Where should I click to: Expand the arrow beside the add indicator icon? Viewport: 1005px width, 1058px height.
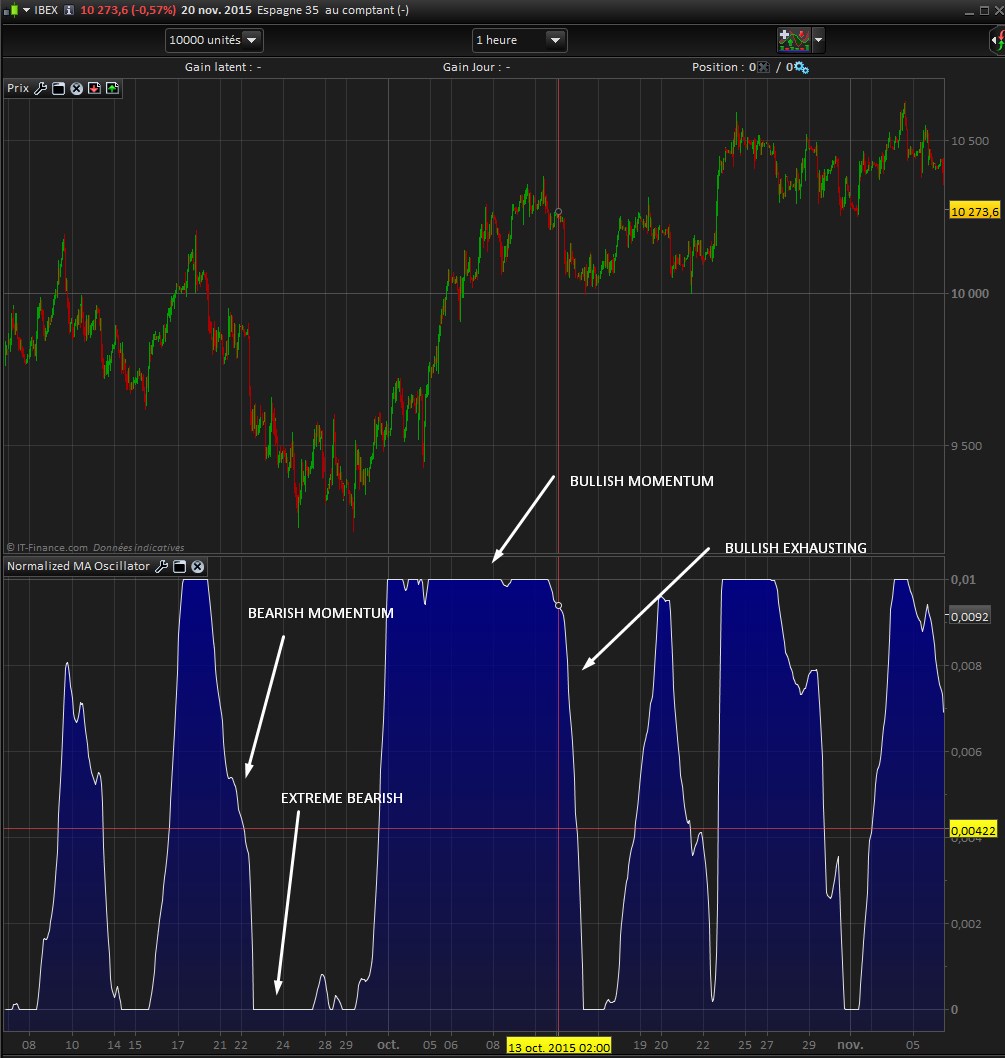pos(818,40)
